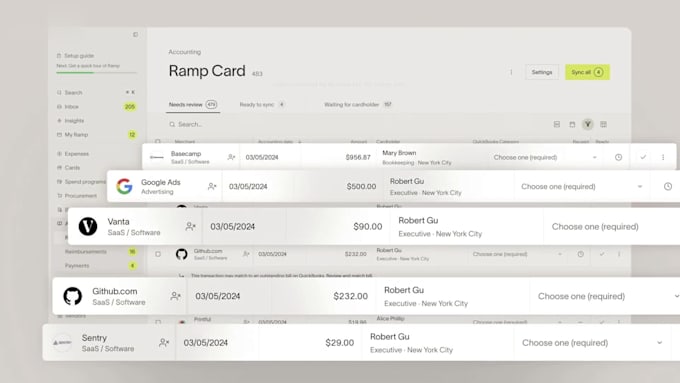Screen dimensions: 680x383
Task: Click cardholder name Mary Brown
Action: click(399, 153)
